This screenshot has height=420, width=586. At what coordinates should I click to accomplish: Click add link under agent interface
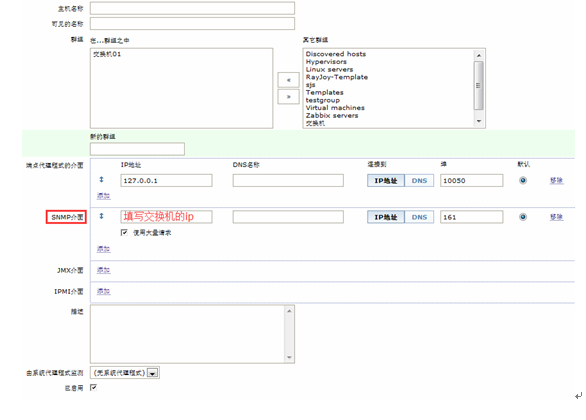[x=104, y=196]
